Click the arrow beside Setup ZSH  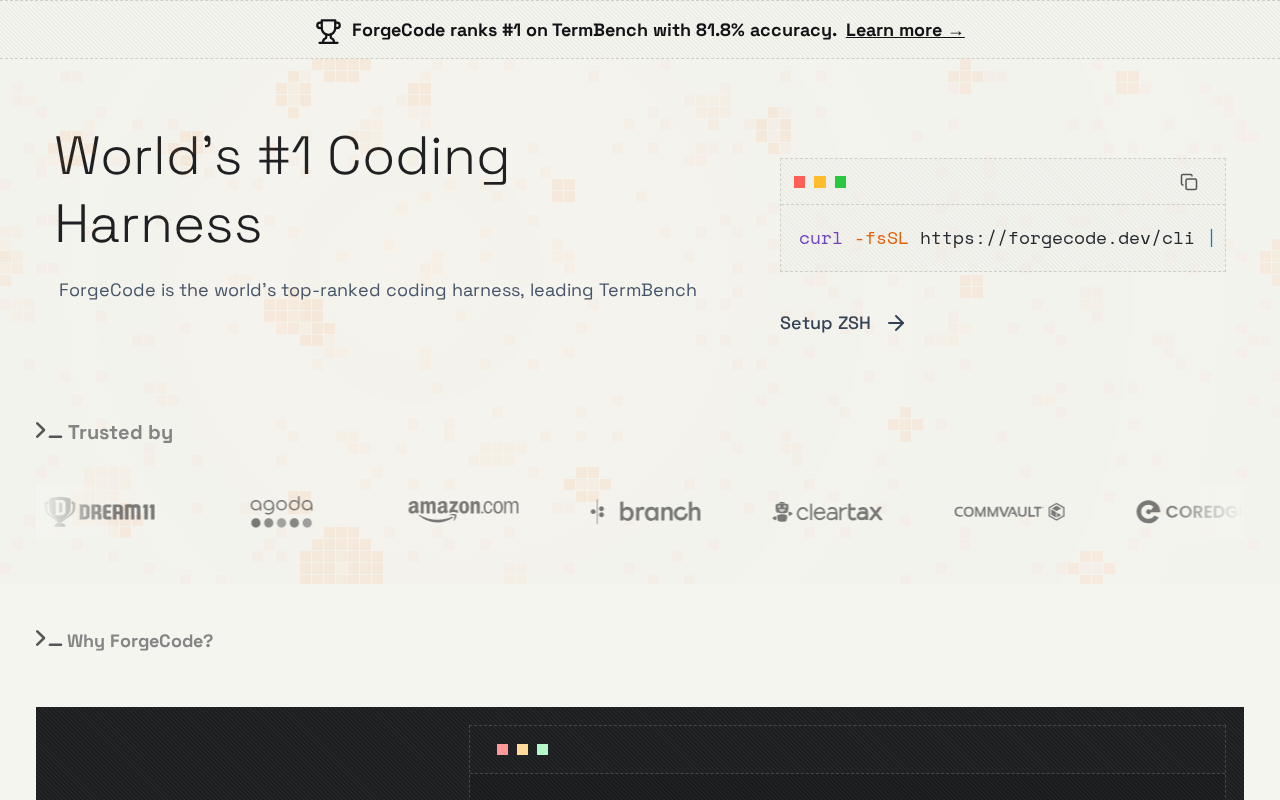pyautogui.click(x=896, y=323)
